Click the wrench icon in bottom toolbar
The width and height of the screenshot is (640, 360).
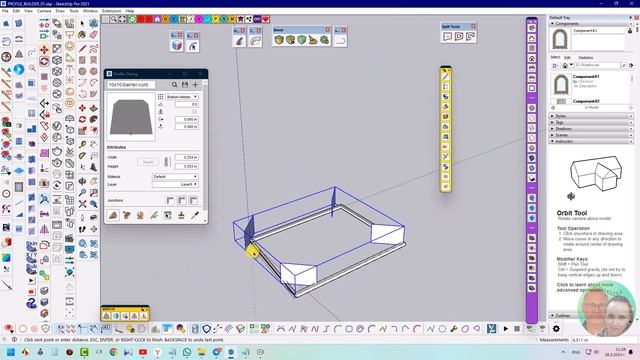pyautogui.click(x=454, y=329)
